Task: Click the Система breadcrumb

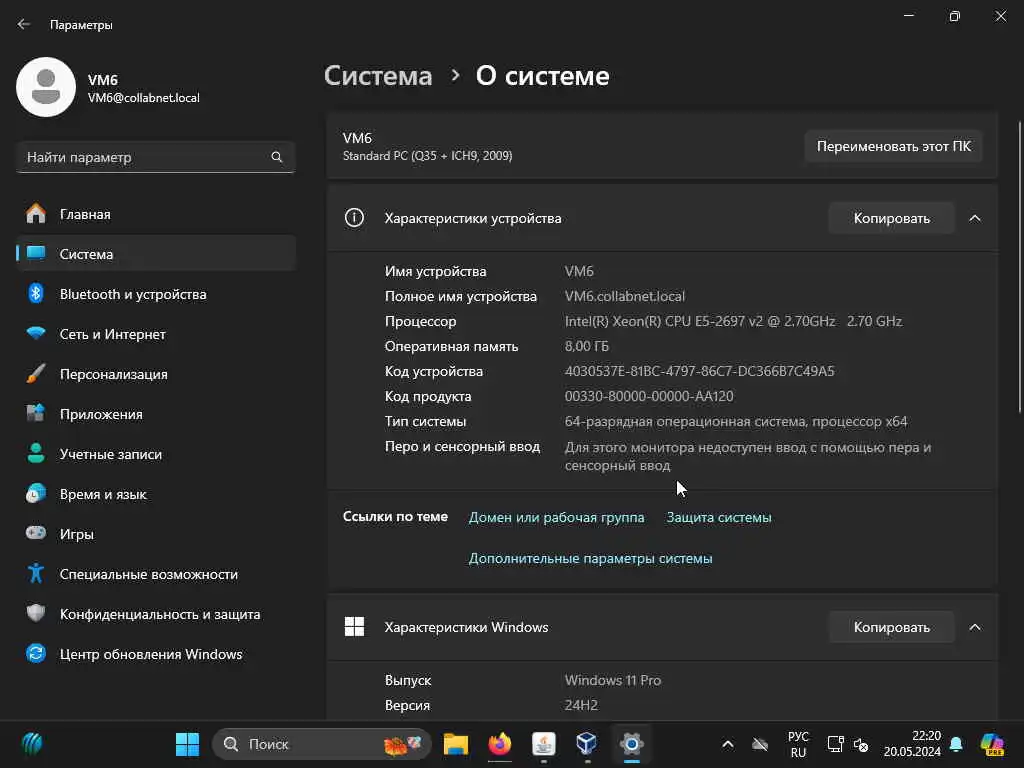Action: tap(378, 76)
